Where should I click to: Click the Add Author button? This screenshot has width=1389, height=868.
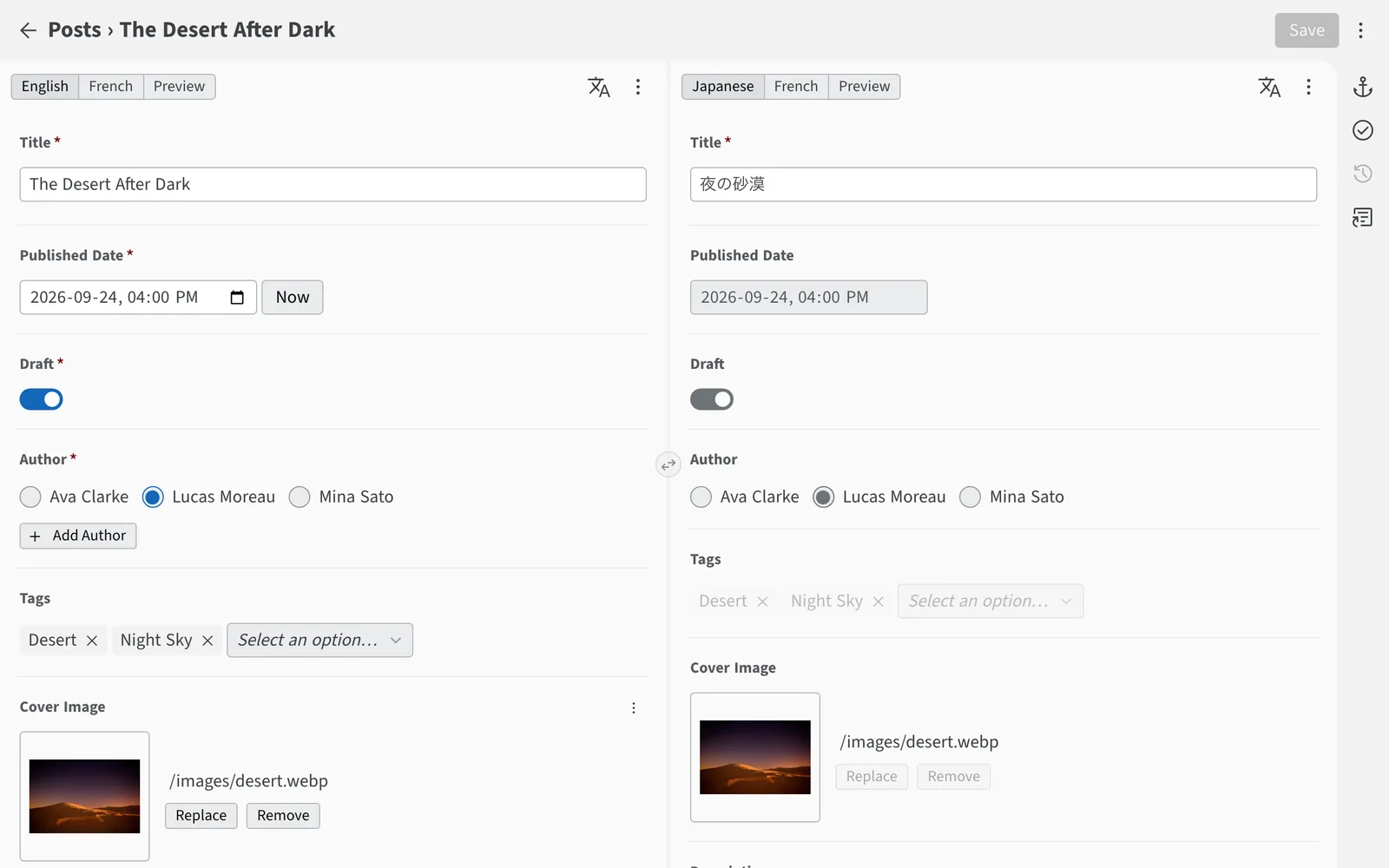click(78, 536)
